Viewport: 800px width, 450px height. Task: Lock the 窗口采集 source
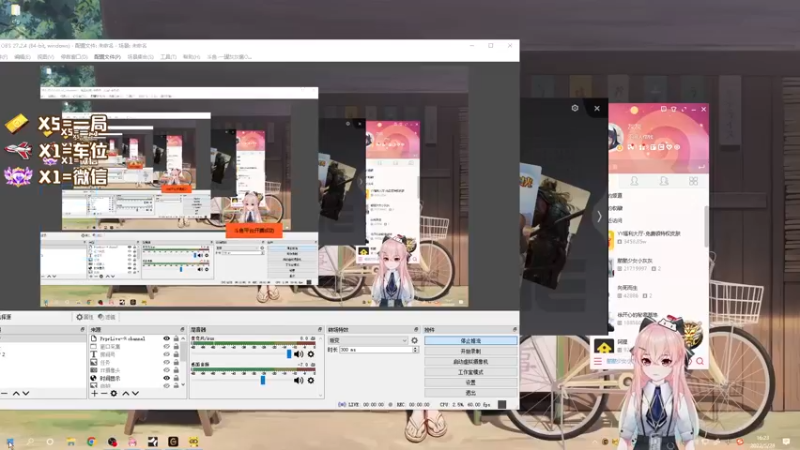click(176, 346)
